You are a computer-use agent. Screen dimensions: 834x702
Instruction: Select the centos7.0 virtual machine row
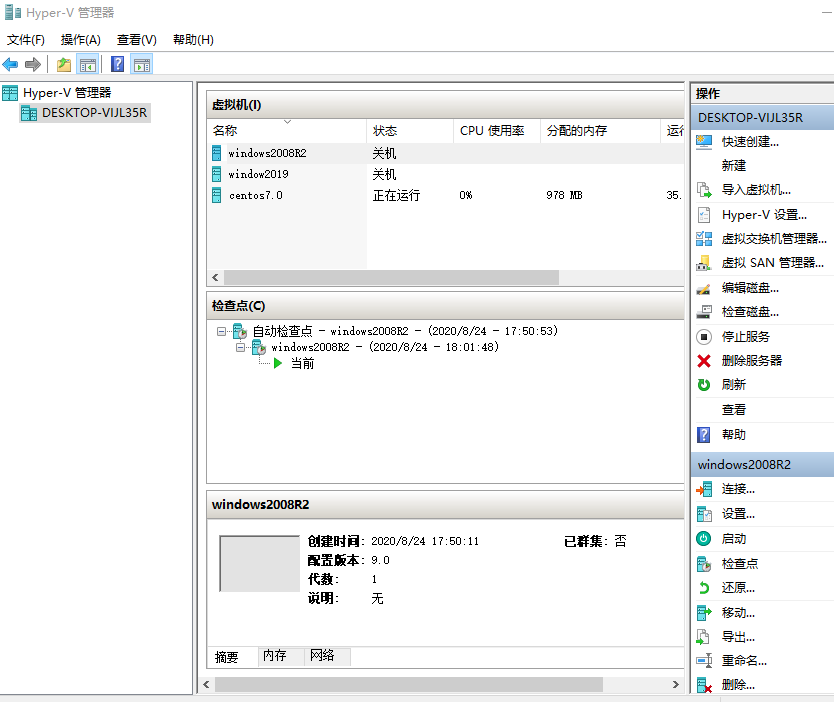click(x=446, y=195)
